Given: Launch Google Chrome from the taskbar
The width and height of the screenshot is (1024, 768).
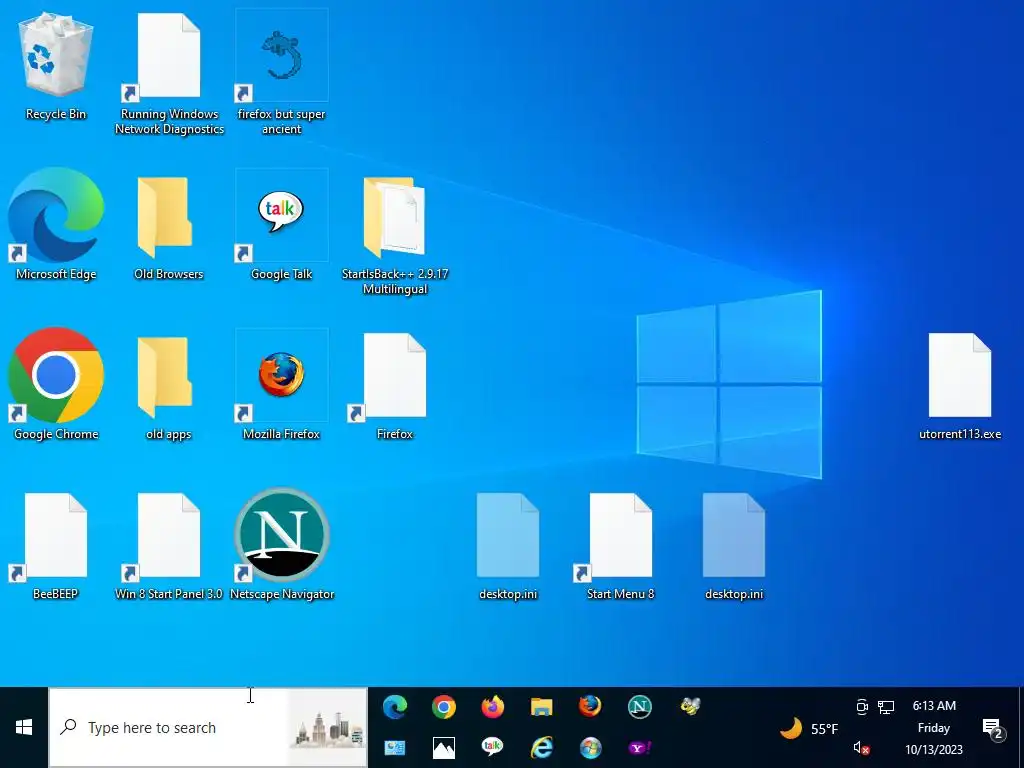Looking at the screenshot, I should 443,707.
